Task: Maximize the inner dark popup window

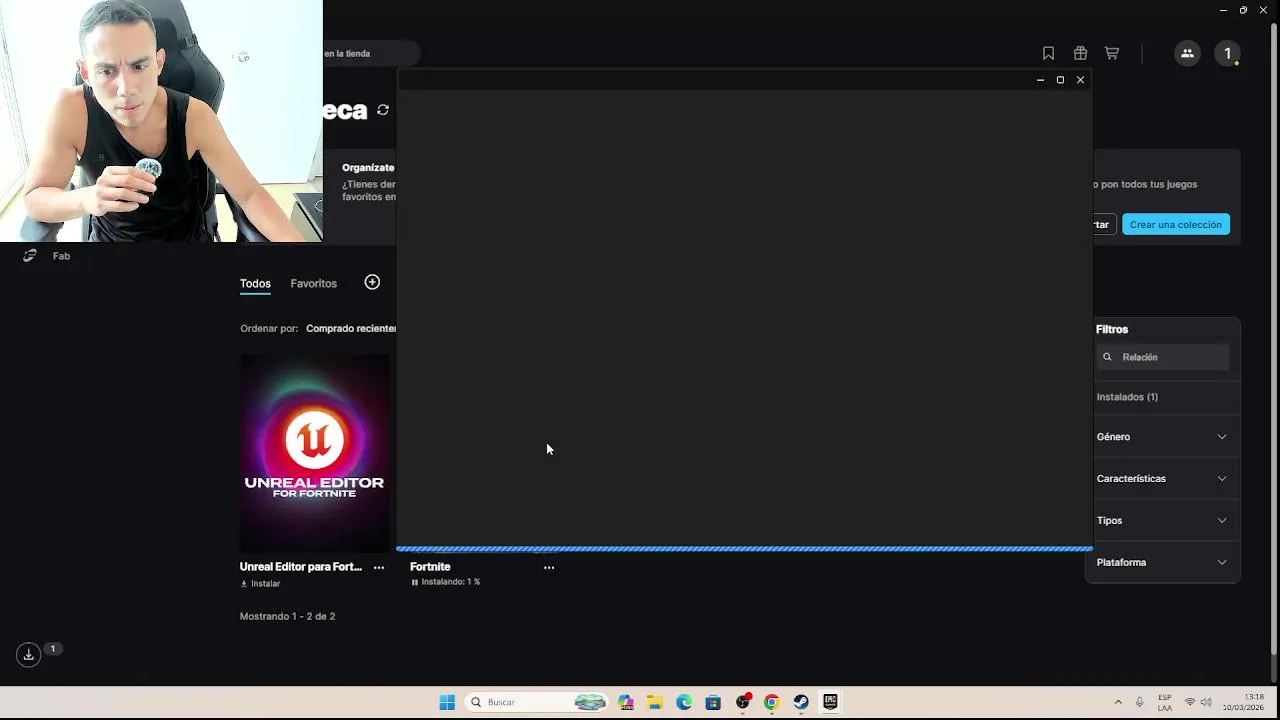Action: (1060, 80)
